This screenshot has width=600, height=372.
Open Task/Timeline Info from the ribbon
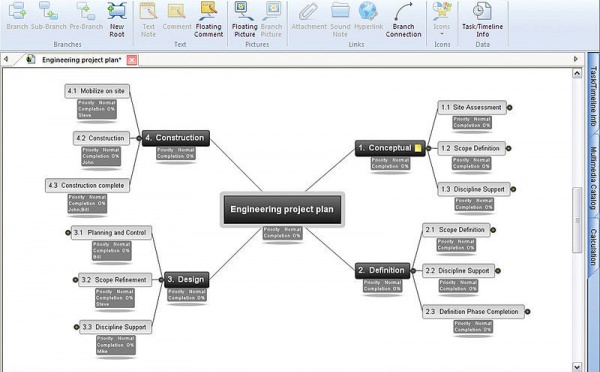[x=482, y=20]
